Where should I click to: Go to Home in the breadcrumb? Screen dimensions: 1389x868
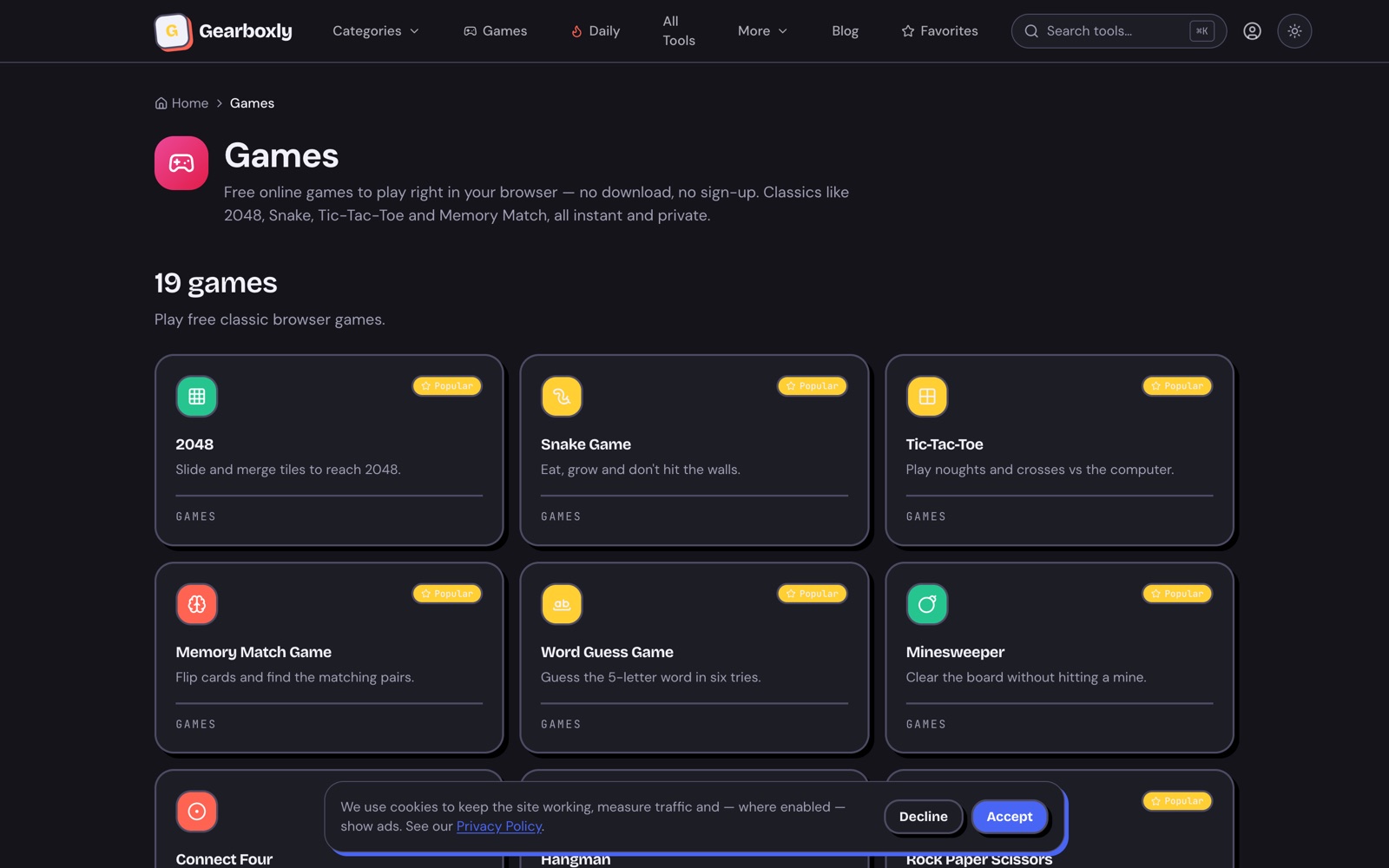(190, 103)
